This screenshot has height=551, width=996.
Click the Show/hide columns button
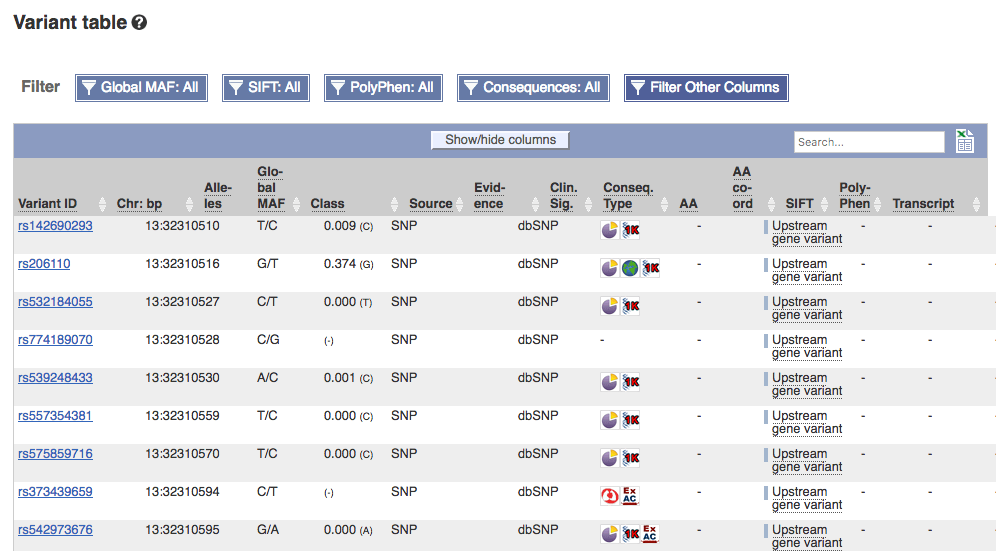[500, 140]
